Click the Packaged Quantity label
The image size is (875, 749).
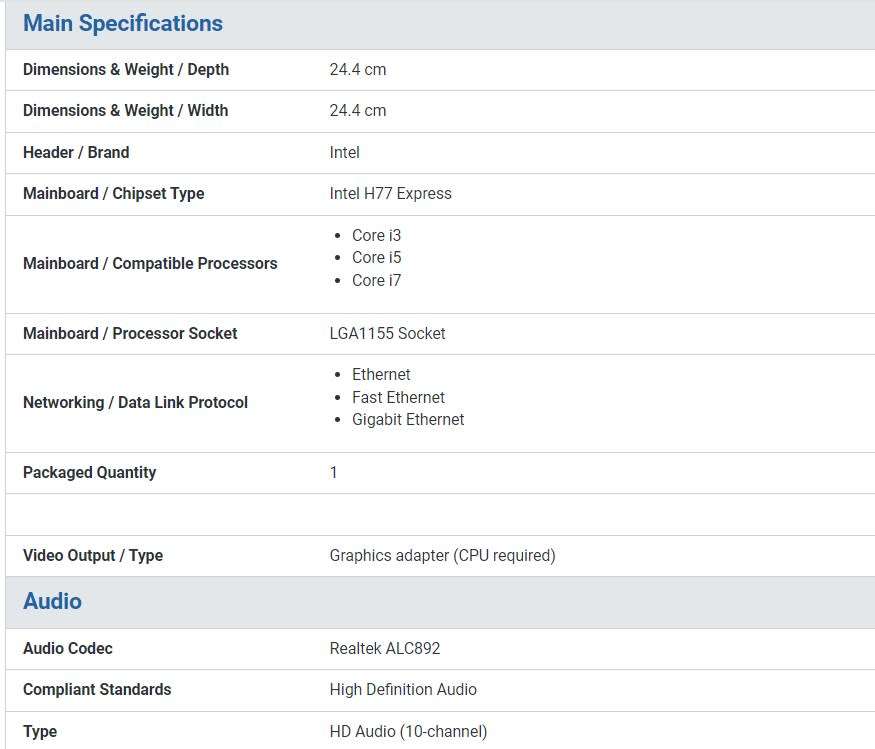89,473
